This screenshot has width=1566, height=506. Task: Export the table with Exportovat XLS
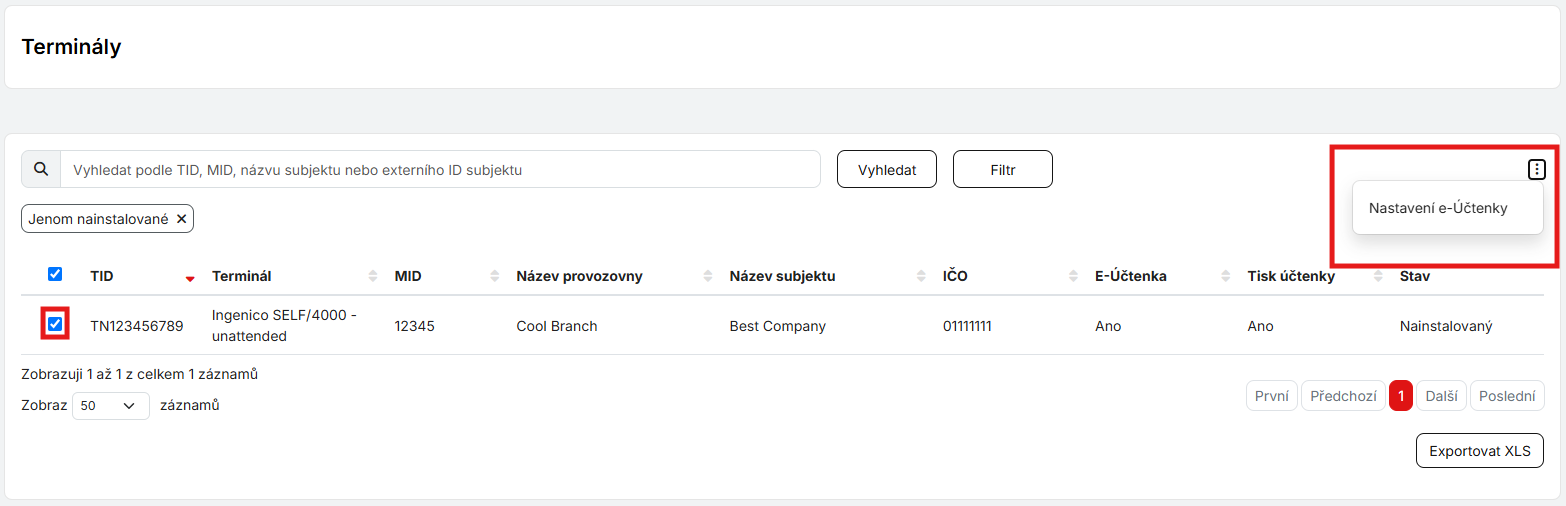(x=1480, y=451)
